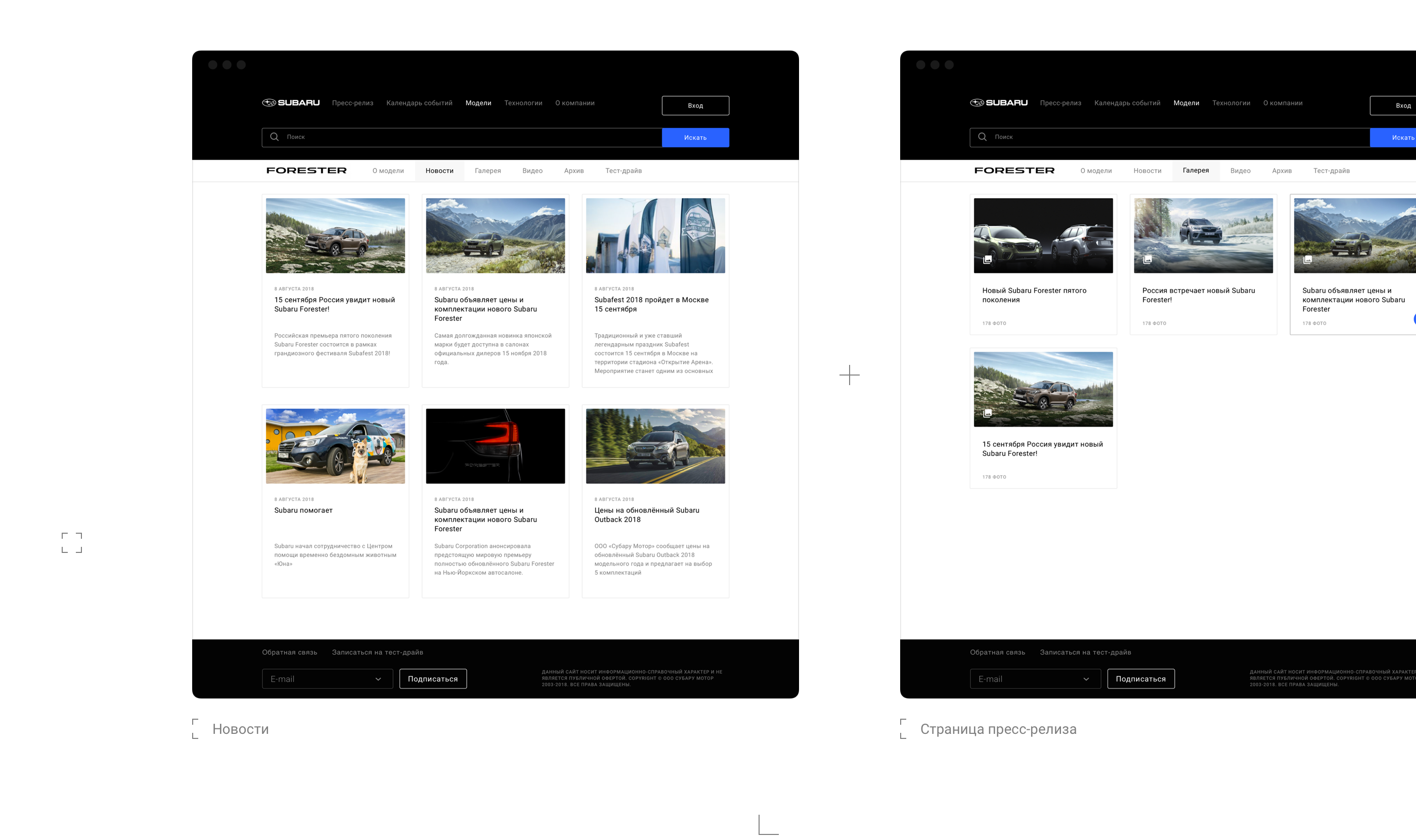The height and width of the screenshot is (840, 1416).
Task: Open О компании in the Новости window header
Action: coord(574,103)
